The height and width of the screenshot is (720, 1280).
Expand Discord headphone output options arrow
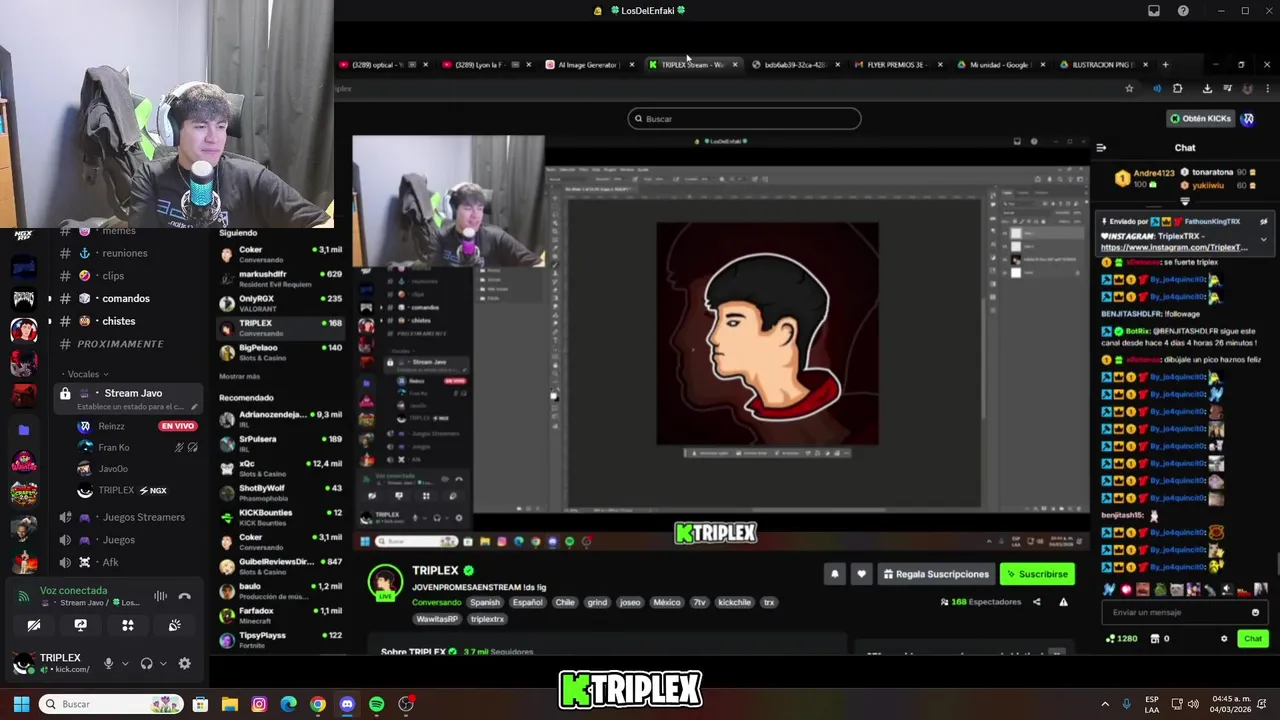(162, 663)
